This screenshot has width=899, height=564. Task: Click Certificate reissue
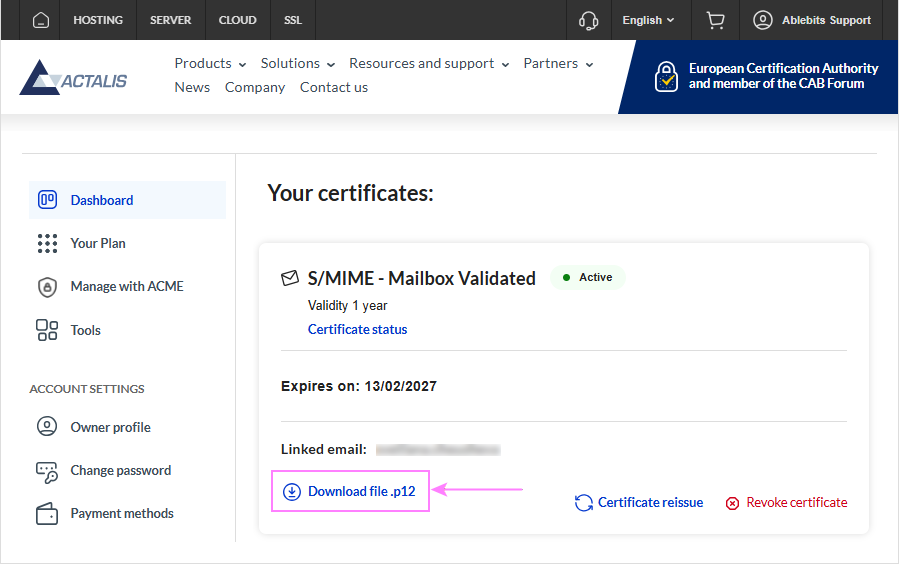coord(640,502)
